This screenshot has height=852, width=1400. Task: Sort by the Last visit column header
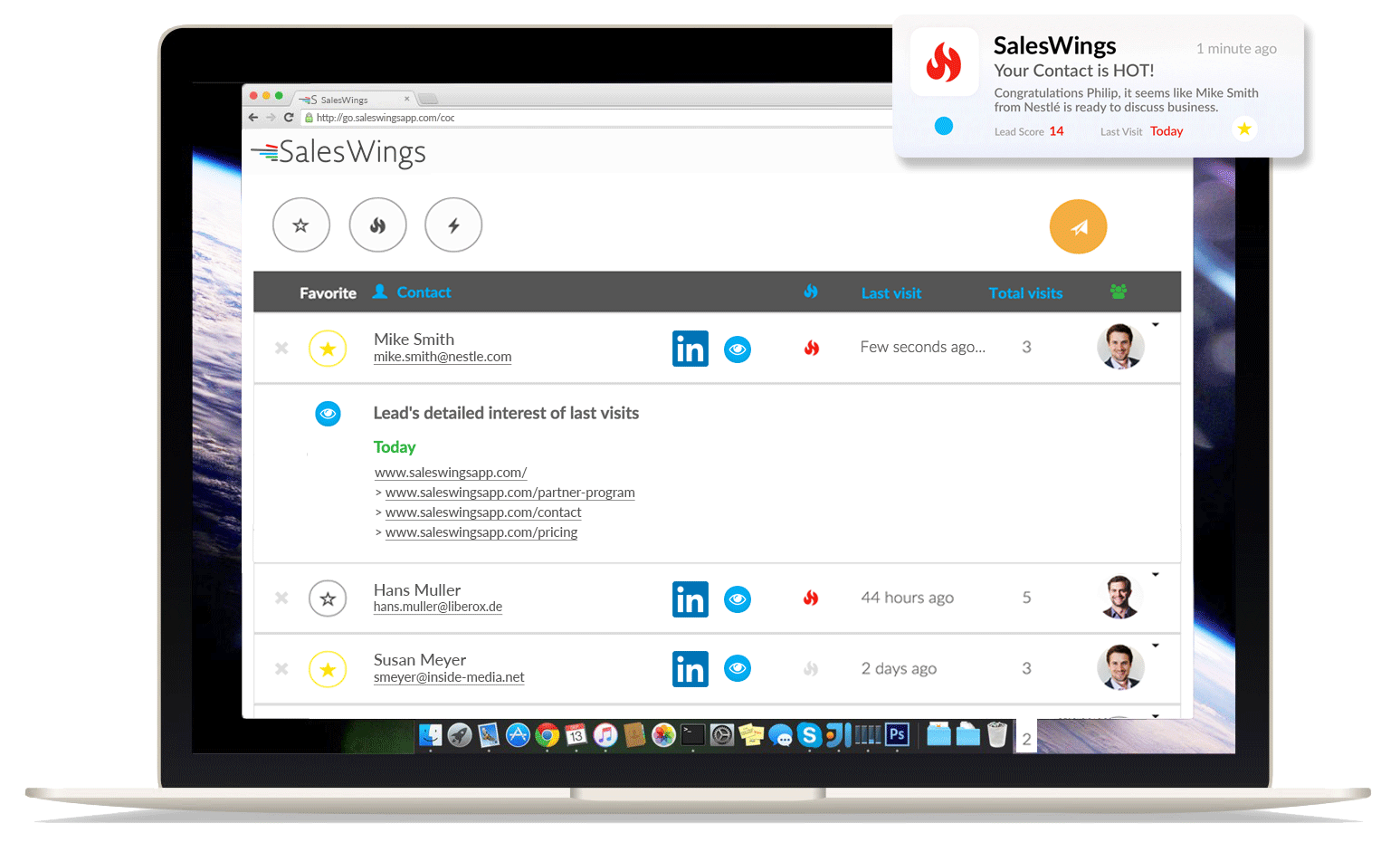891,293
